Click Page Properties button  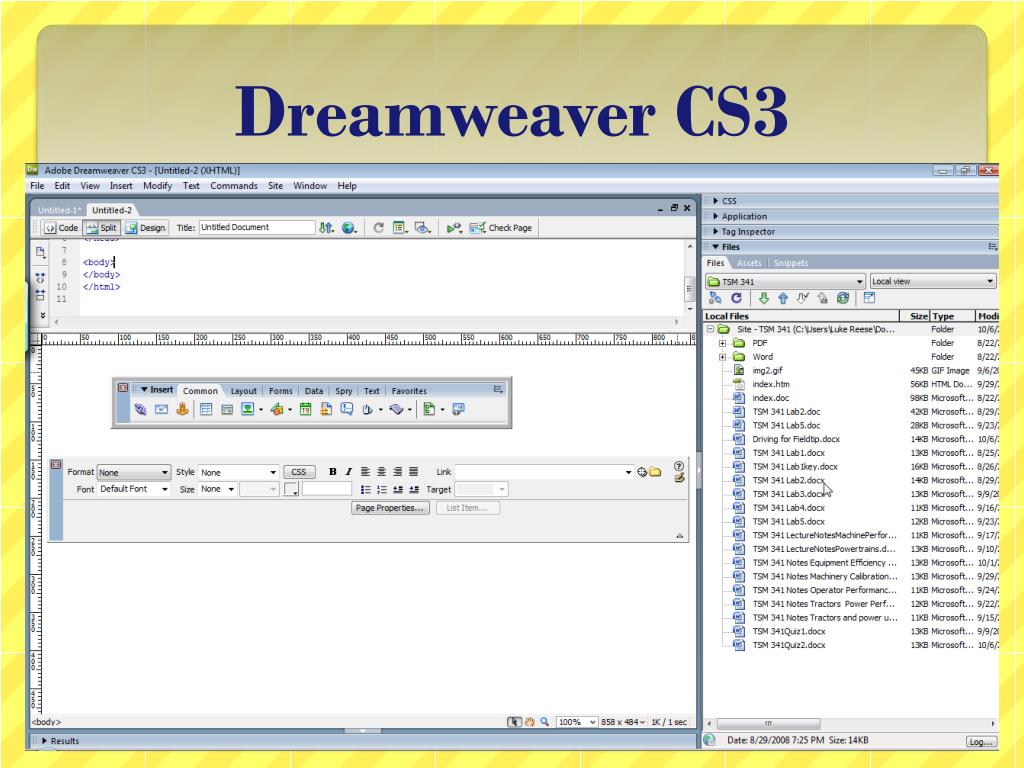click(391, 508)
